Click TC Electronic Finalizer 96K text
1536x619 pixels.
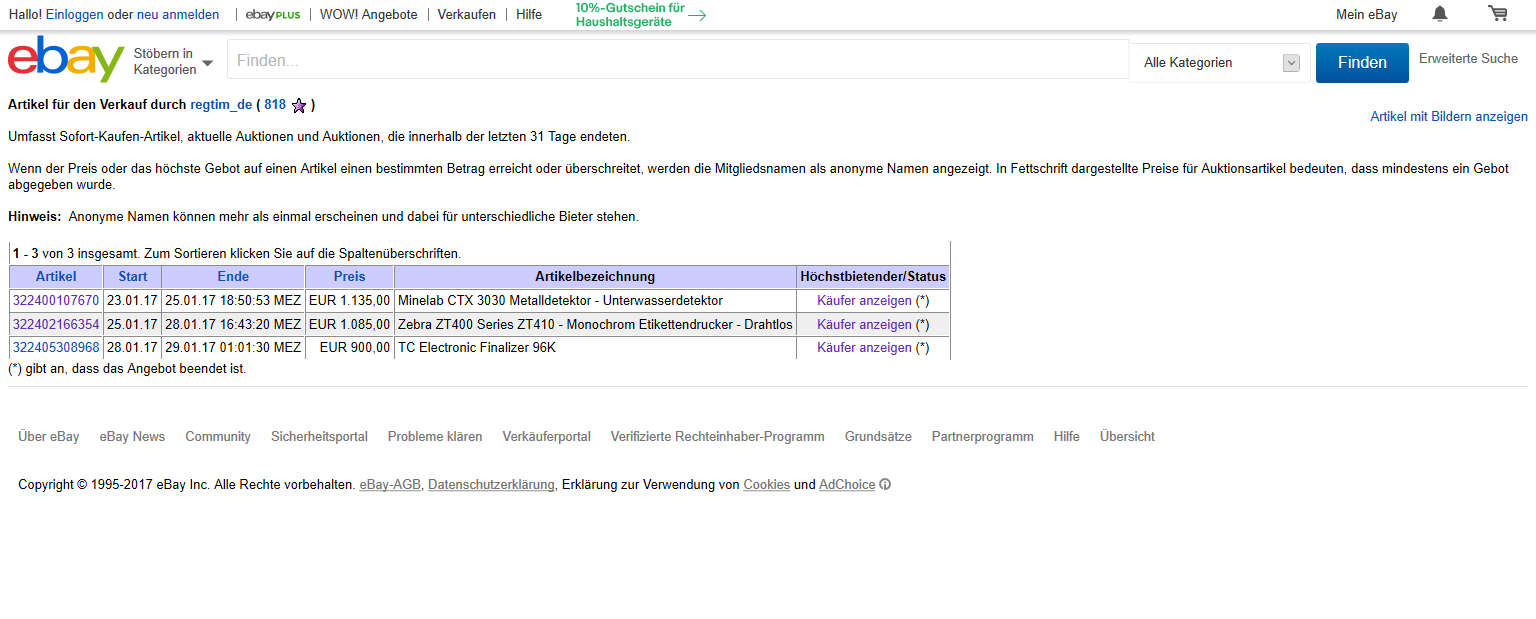click(x=476, y=348)
